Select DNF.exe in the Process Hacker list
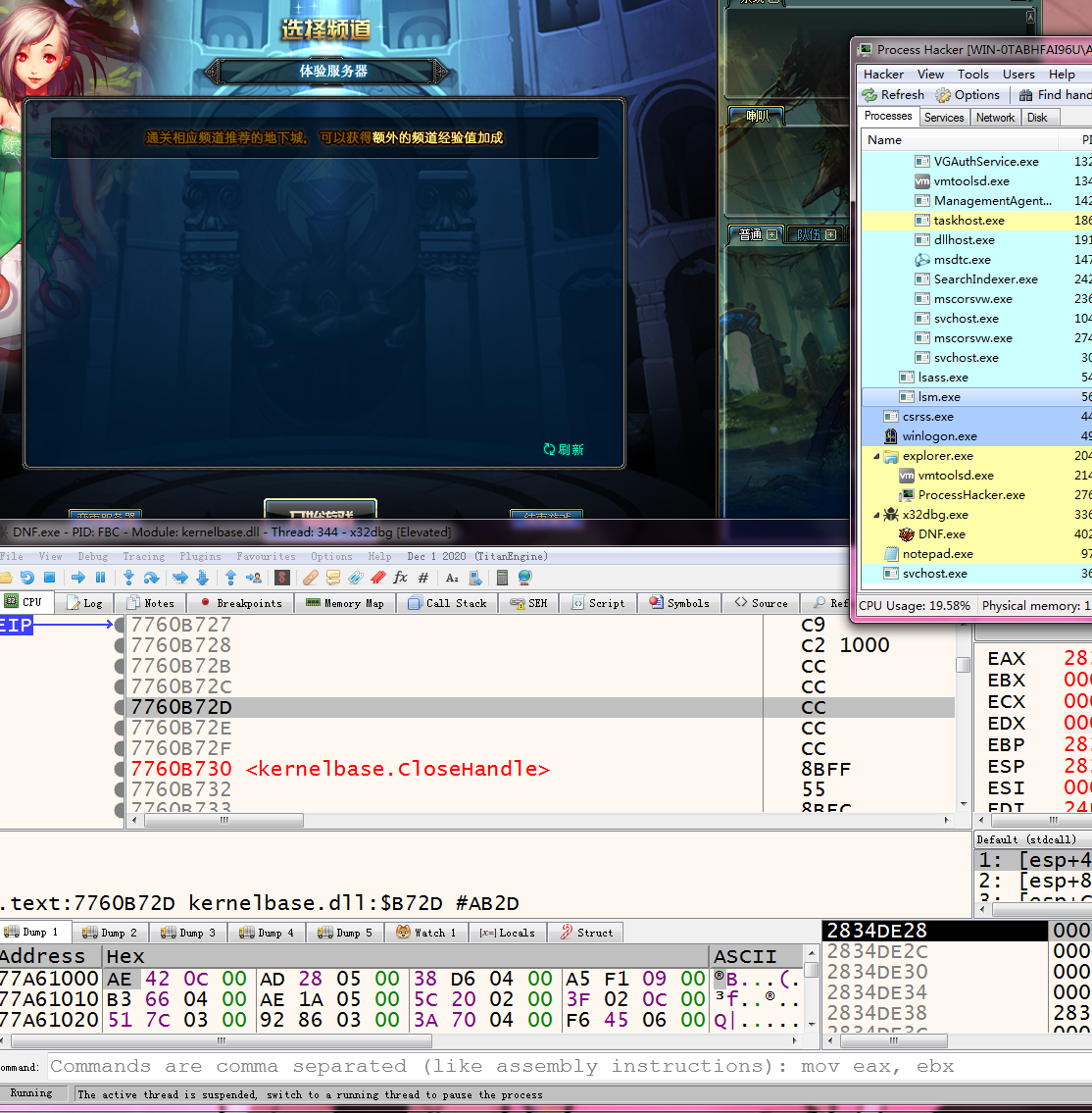 coord(942,534)
